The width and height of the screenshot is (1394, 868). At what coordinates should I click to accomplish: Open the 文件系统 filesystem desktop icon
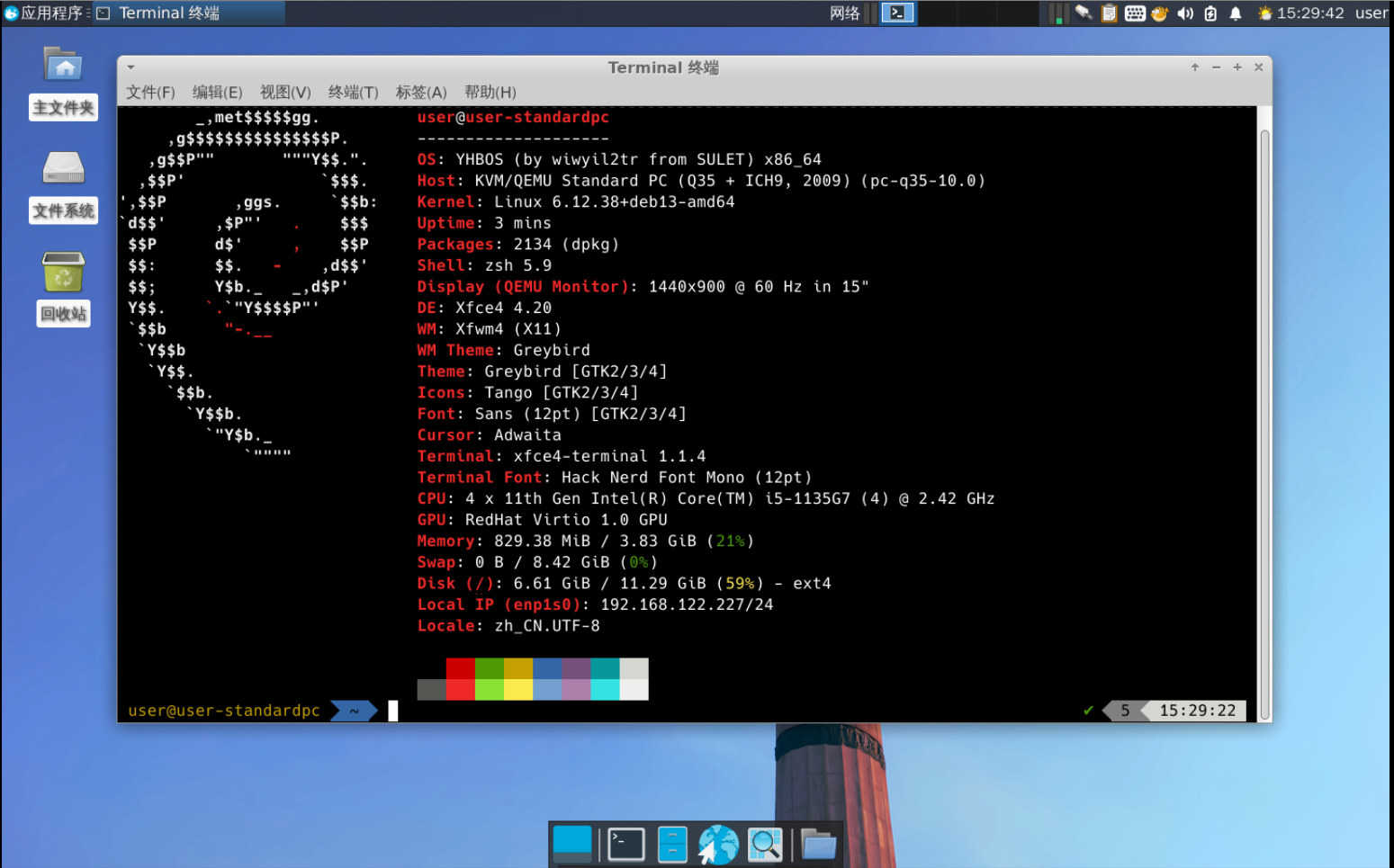63,186
